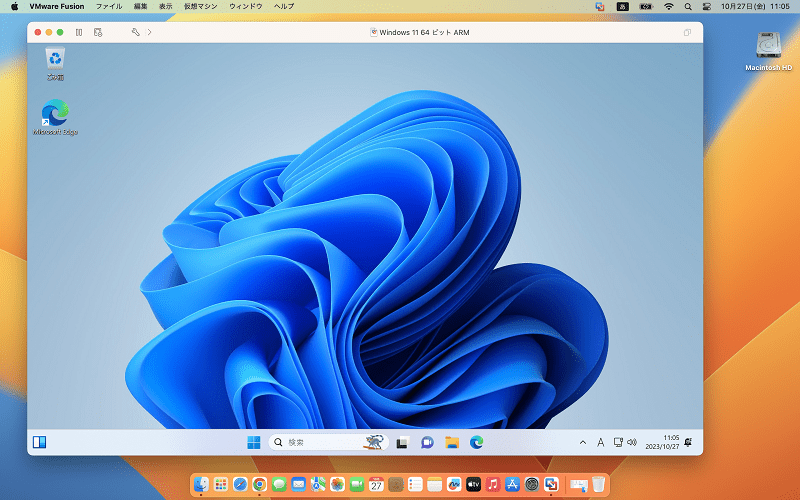
Task: Expand the hidden system tray icons chevron
Action: (583, 442)
